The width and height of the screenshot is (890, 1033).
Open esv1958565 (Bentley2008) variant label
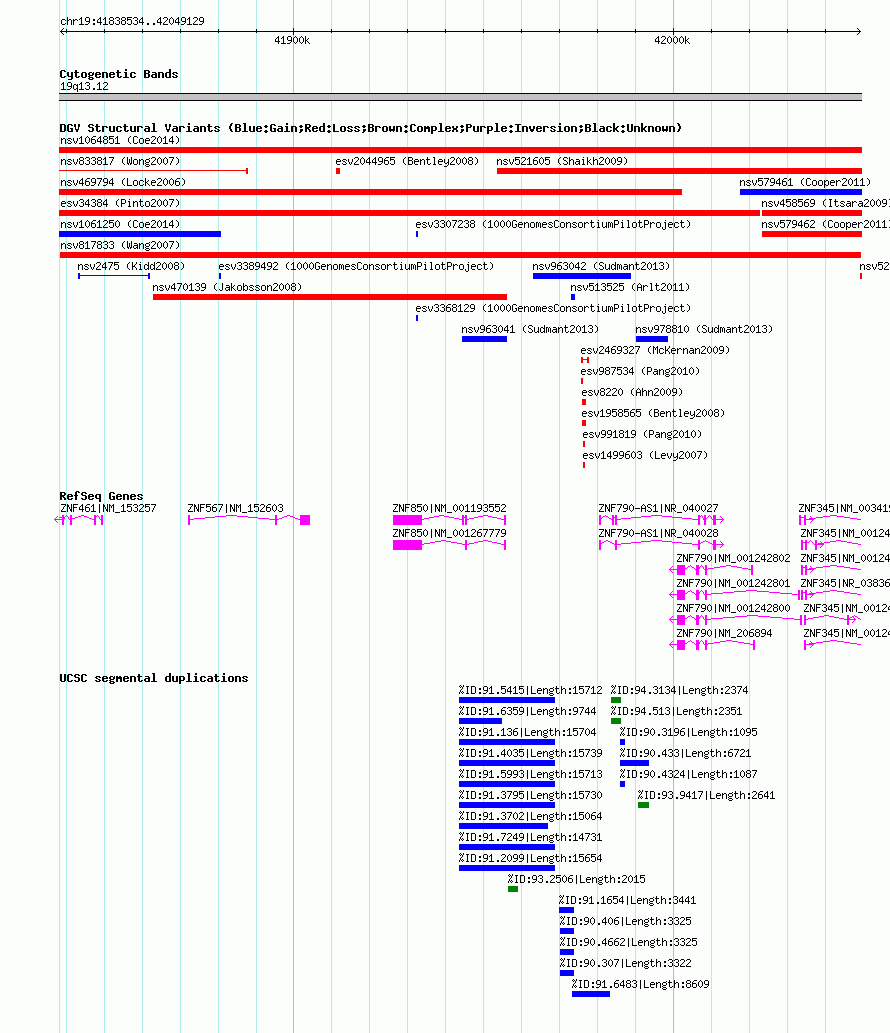(x=653, y=414)
